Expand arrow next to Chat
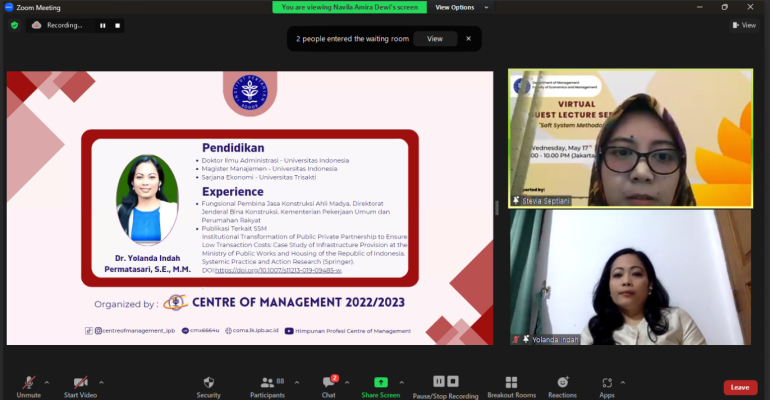Image resolution: width=770 pixels, height=400 pixels. (x=347, y=382)
